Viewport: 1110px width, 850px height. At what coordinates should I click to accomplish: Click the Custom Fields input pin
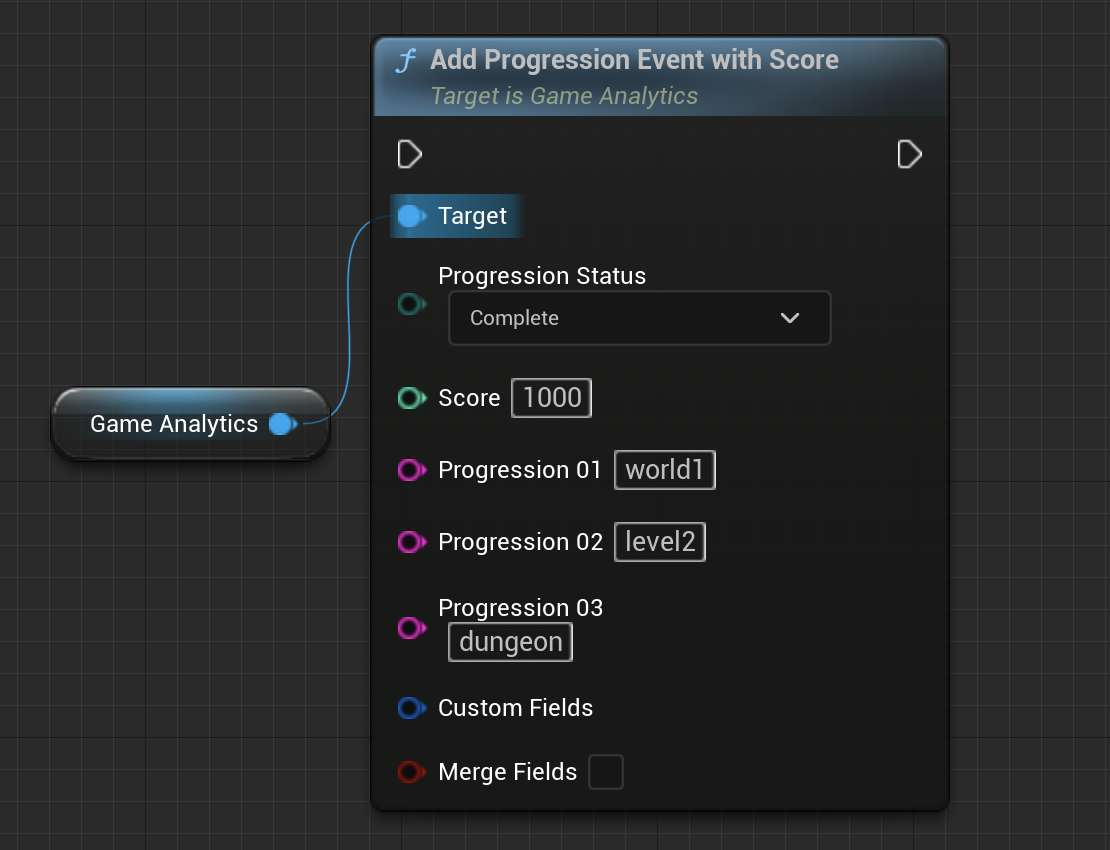[410, 708]
